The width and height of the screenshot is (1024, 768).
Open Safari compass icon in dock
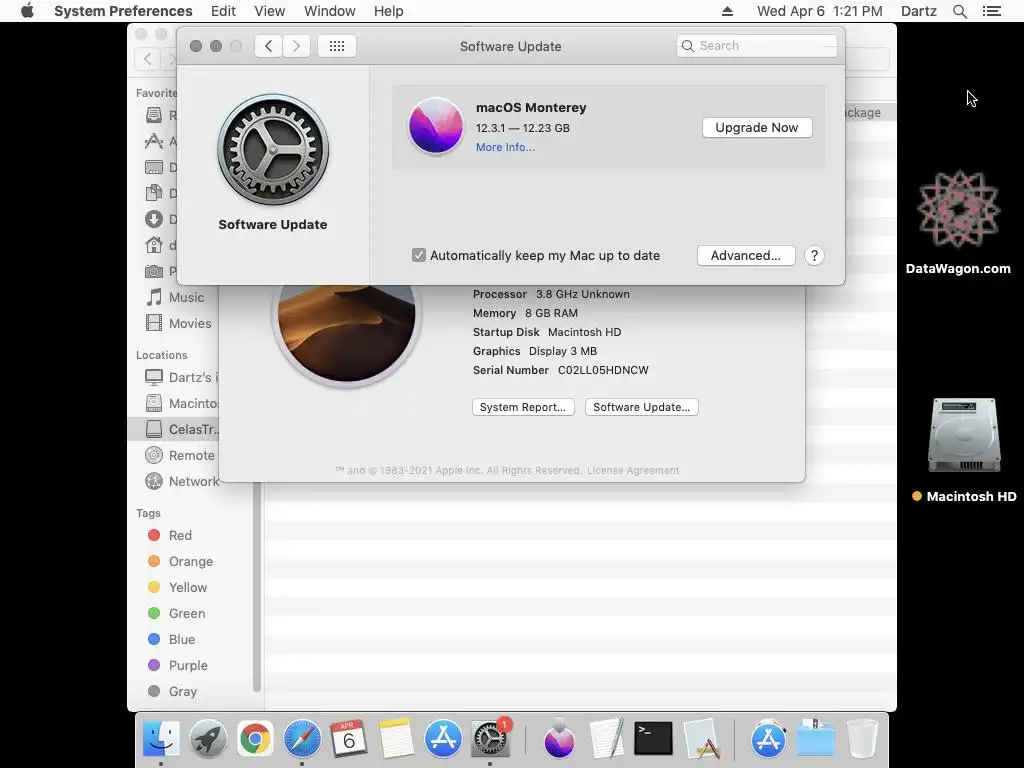point(302,739)
